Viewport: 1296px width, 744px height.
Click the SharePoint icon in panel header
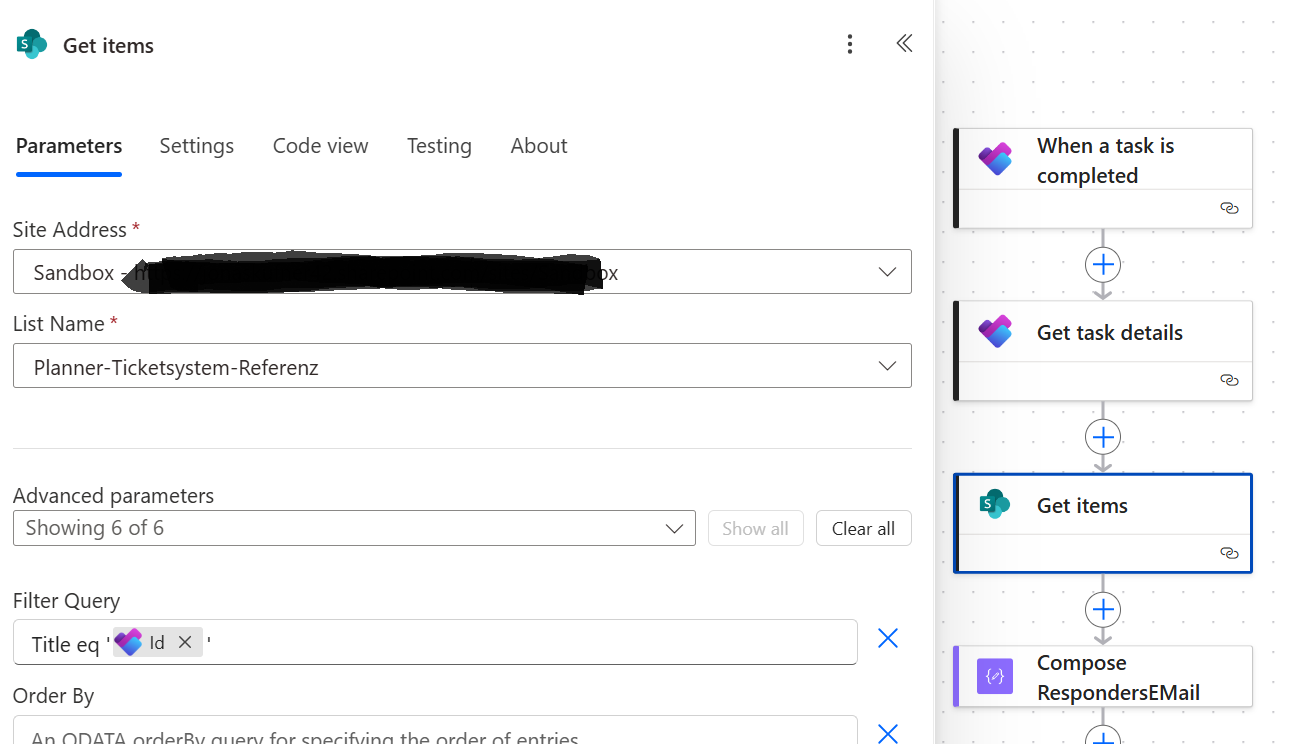[32, 45]
